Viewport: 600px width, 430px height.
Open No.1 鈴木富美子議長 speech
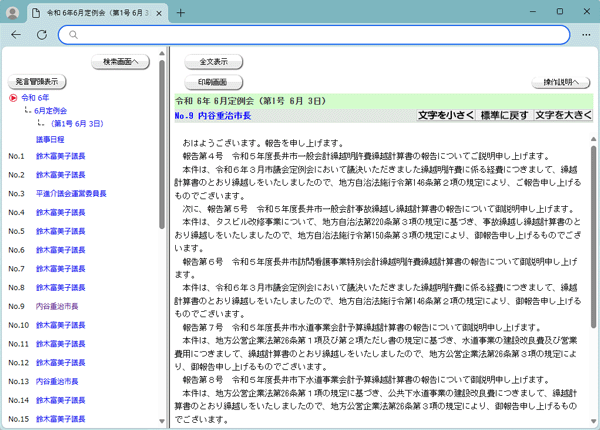coord(60,156)
